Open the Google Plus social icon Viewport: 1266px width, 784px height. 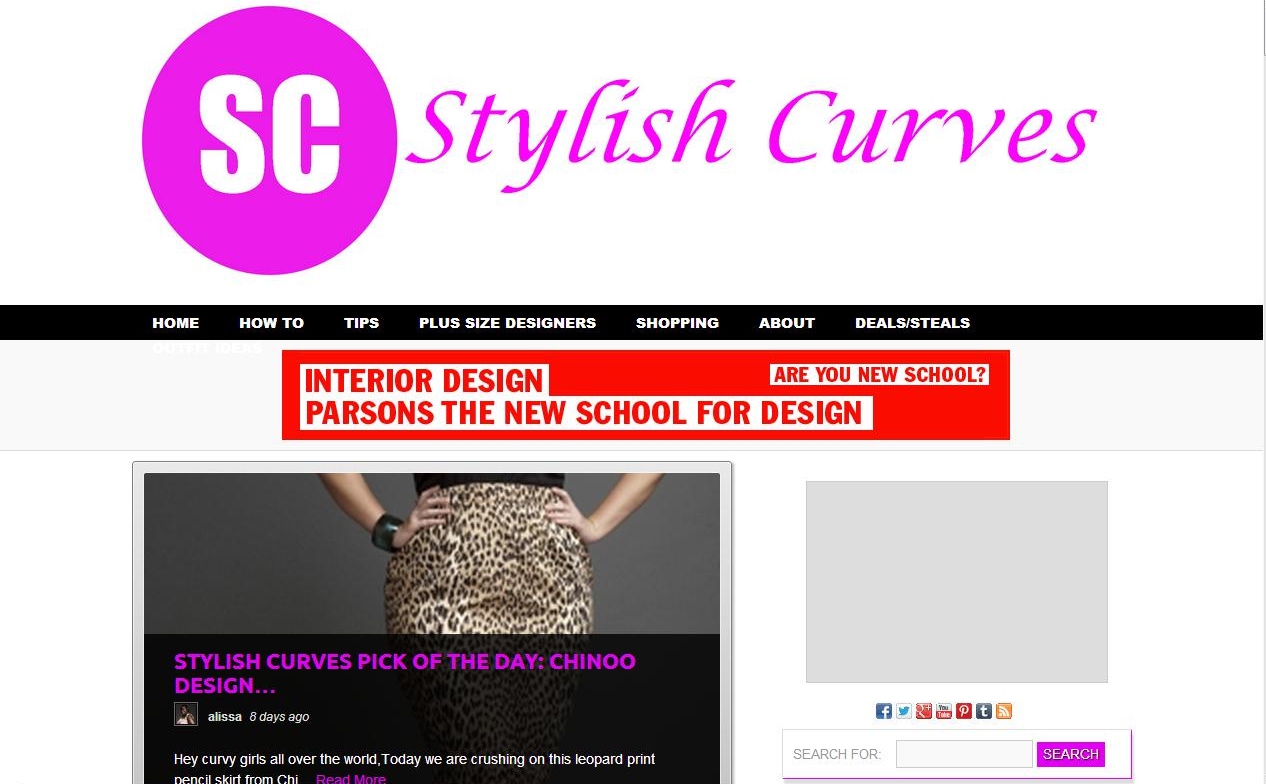click(x=924, y=711)
